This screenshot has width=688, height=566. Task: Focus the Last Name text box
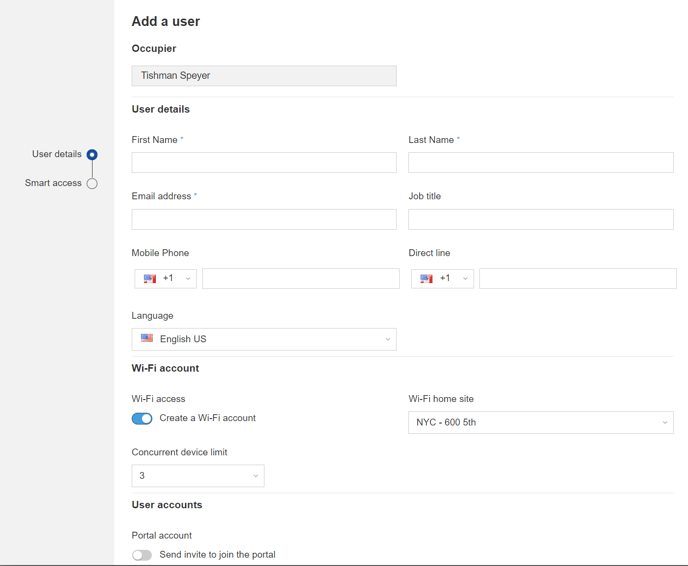pyautogui.click(x=540, y=163)
